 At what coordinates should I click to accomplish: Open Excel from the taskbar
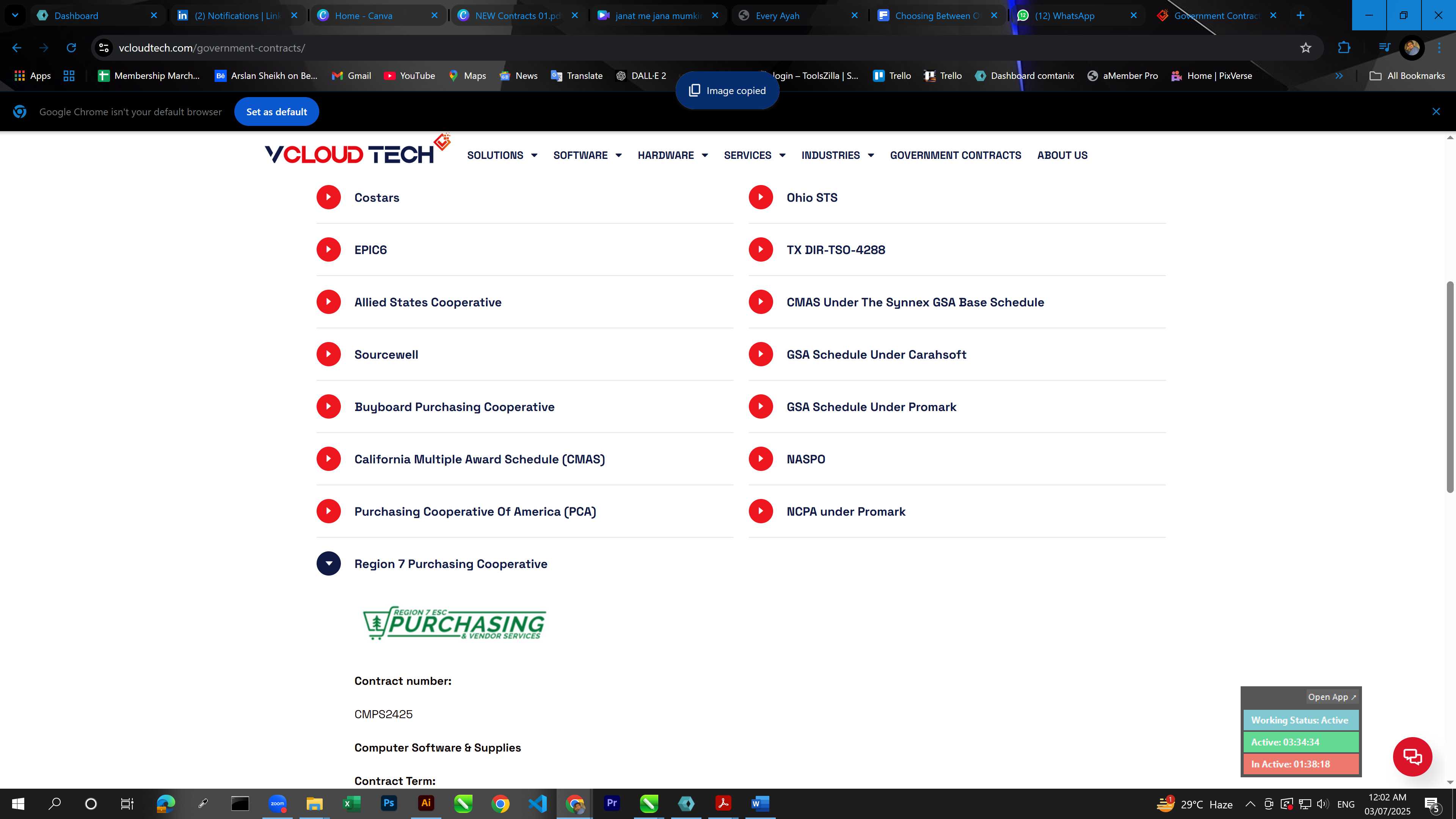351,804
